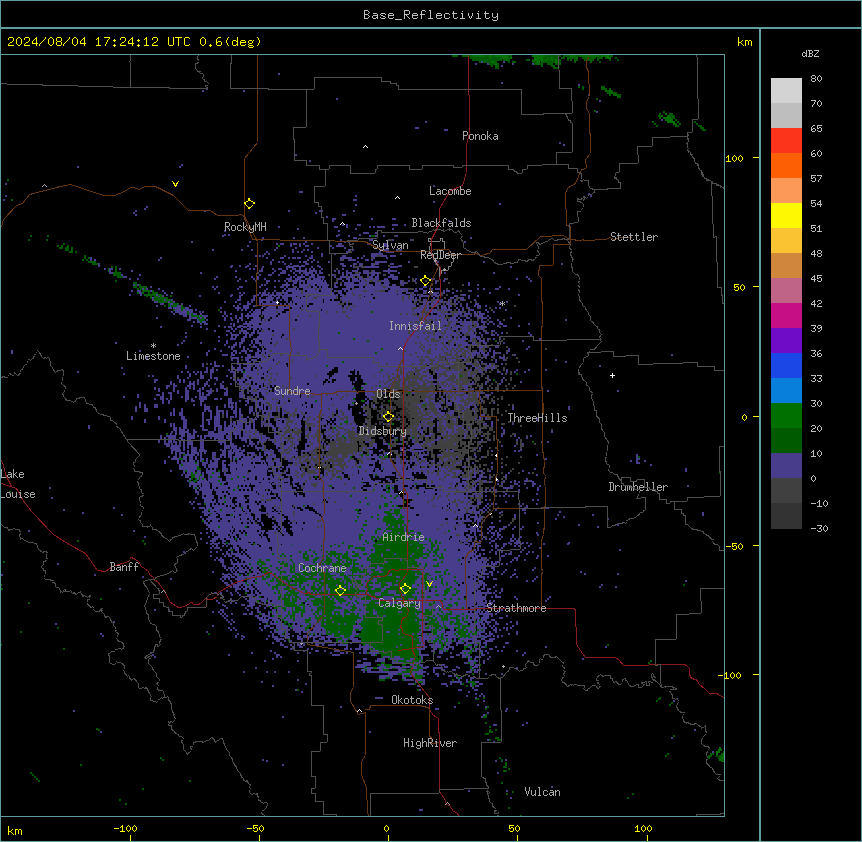Click the Strathmore label

tap(516, 608)
